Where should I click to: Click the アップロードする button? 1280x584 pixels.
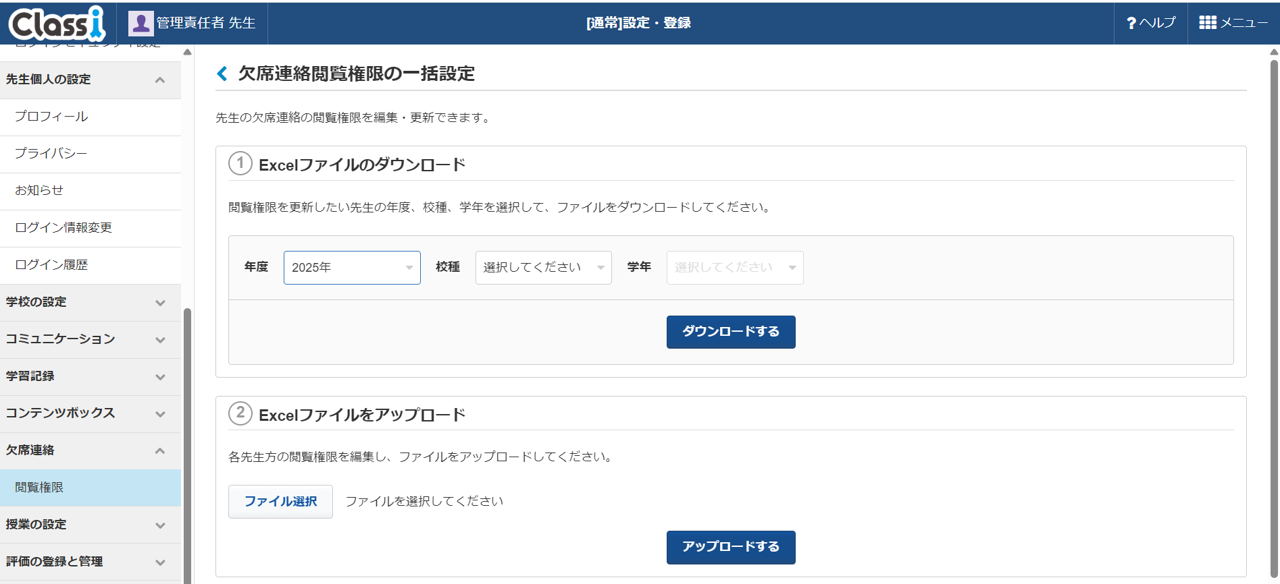pyautogui.click(x=731, y=547)
